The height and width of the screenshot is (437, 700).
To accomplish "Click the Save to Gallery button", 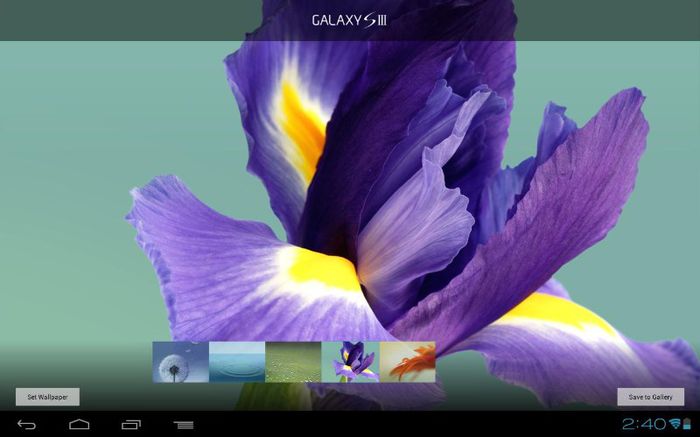I will click(x=650, y=397).
